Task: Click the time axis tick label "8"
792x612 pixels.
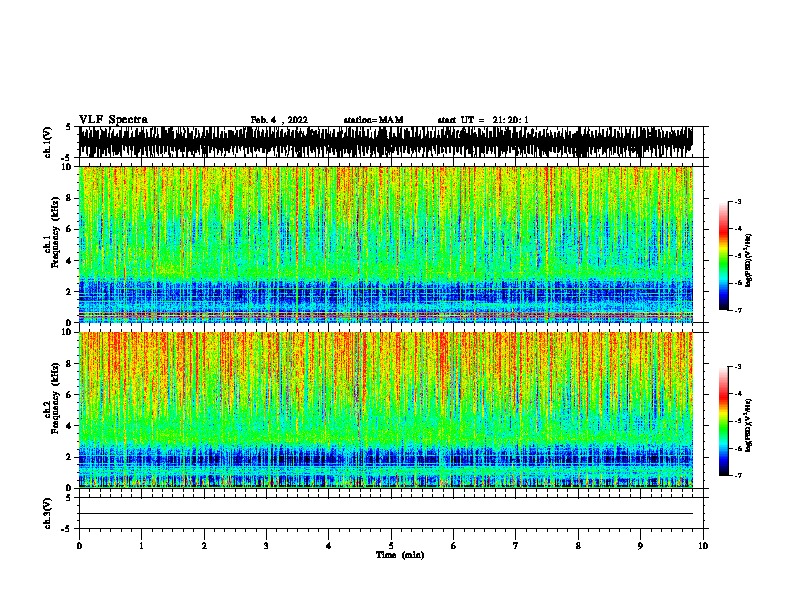Action: point(578,546)
